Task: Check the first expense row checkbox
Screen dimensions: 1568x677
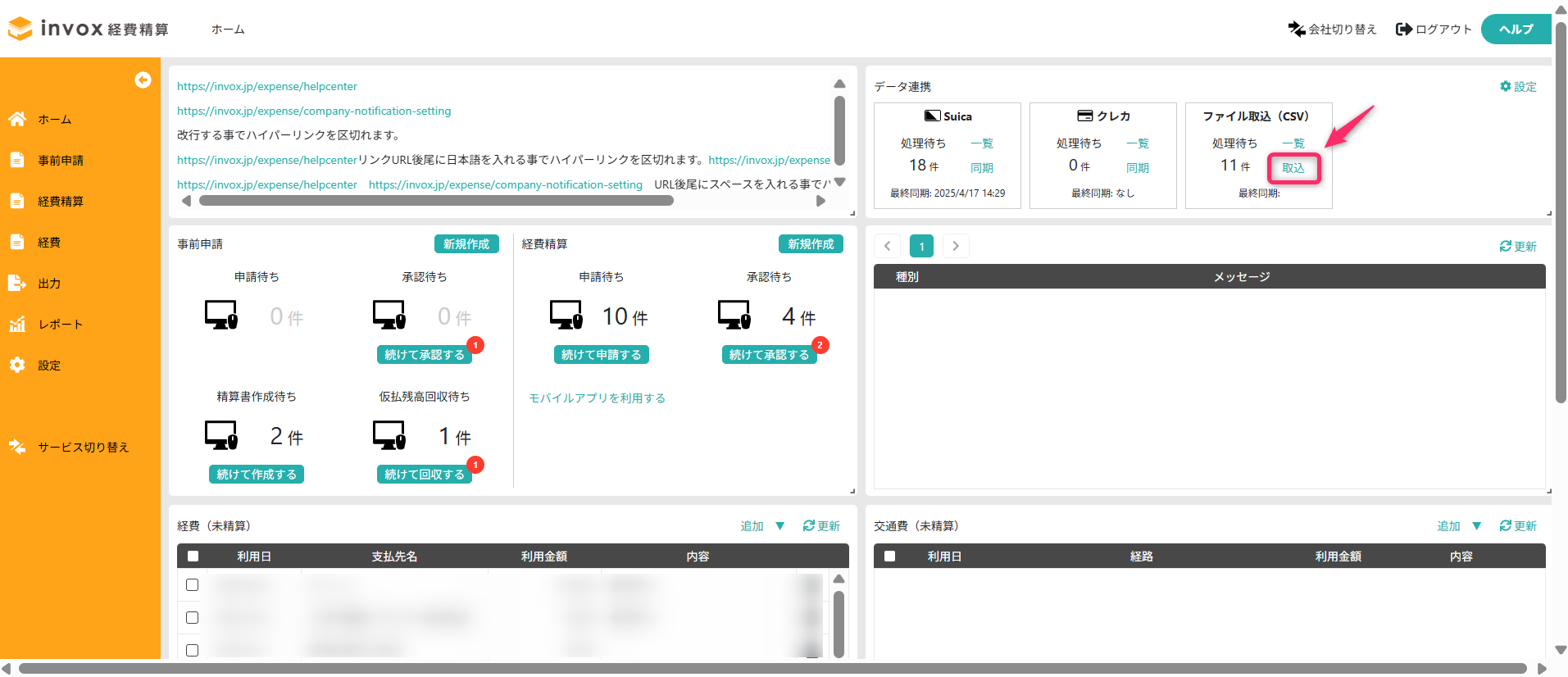Action: (193, 584)
